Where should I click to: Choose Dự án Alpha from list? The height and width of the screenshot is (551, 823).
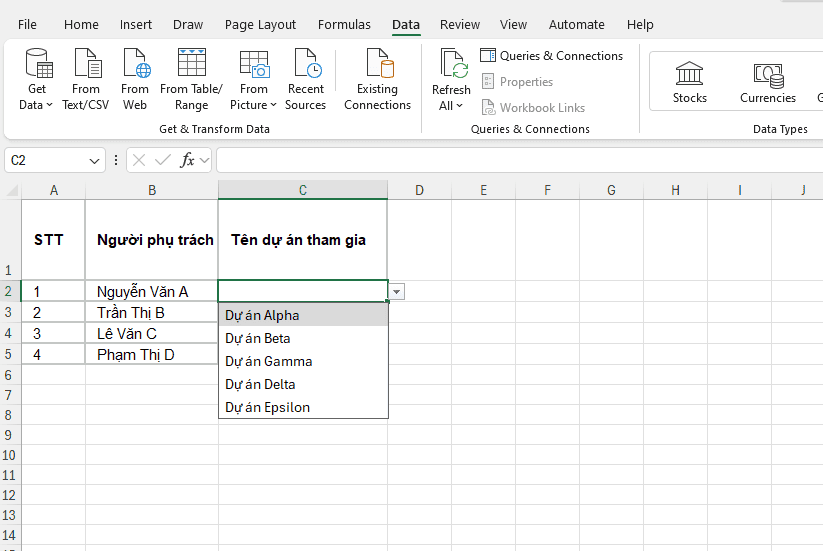click(x=303, y=315)
